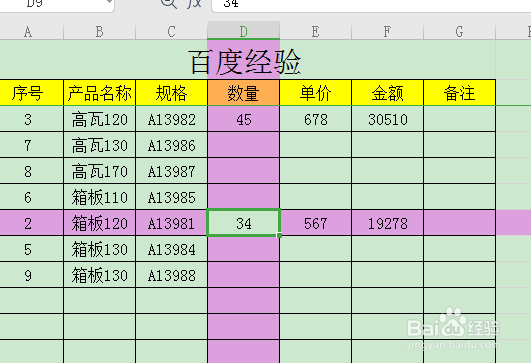Click the cell containing 高瓦120

tap(99, 119)
